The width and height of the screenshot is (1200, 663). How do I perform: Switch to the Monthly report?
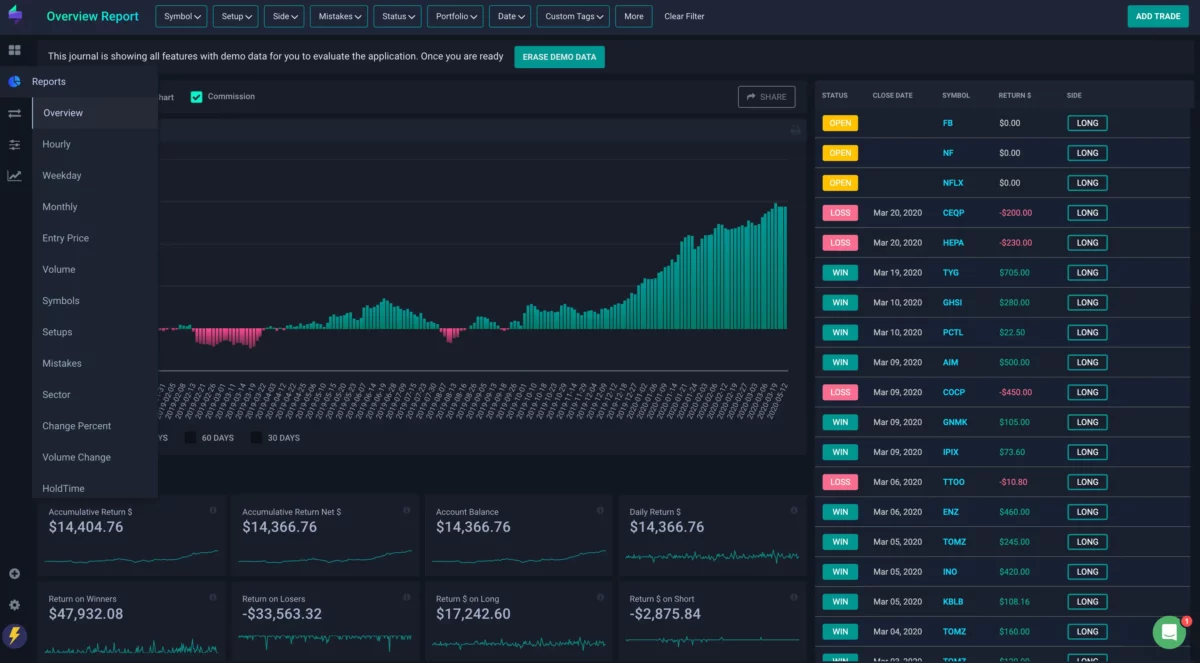[60, 206]
